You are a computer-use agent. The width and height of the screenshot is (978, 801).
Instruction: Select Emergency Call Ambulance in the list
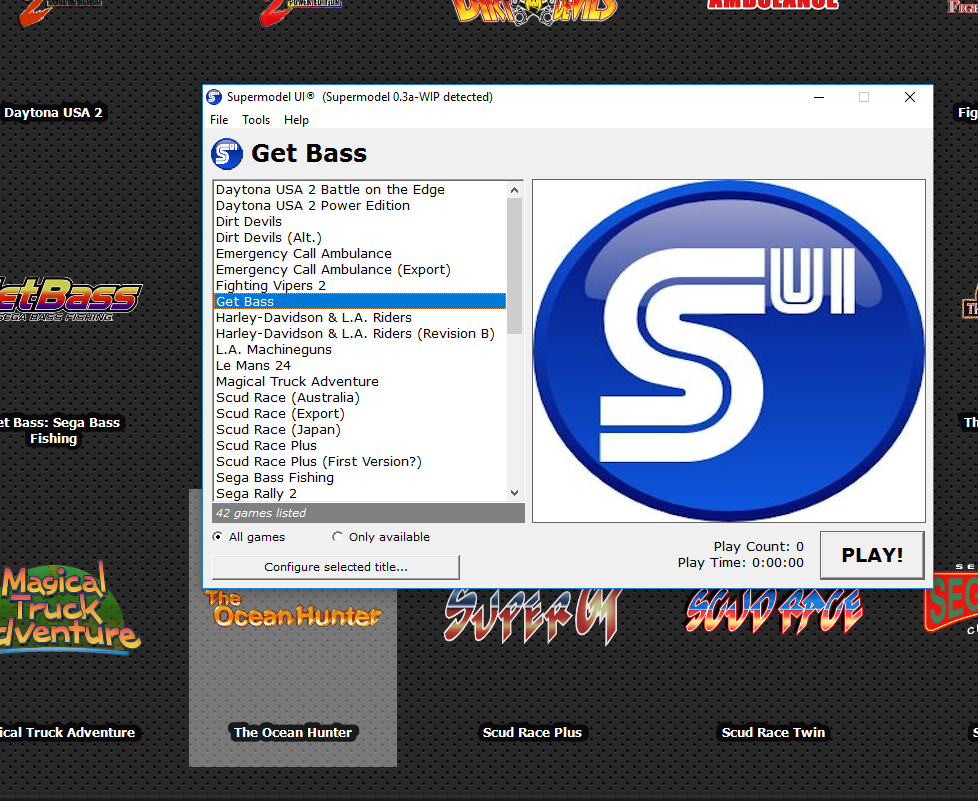[360, 254]
